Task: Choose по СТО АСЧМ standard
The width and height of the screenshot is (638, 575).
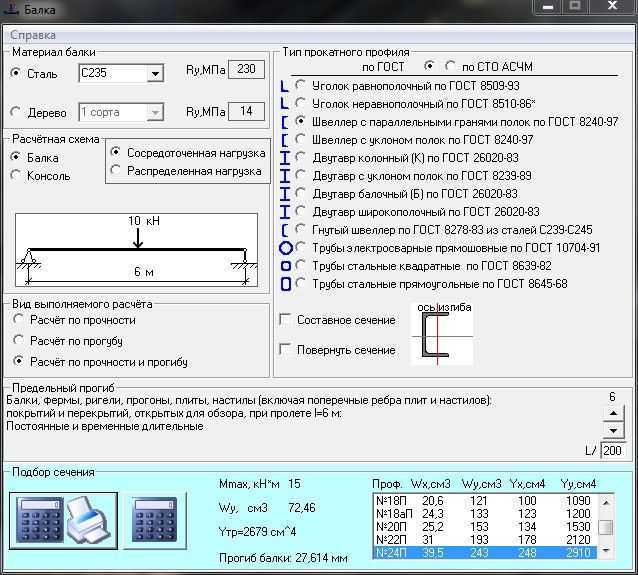Action: tap(450, 66)
